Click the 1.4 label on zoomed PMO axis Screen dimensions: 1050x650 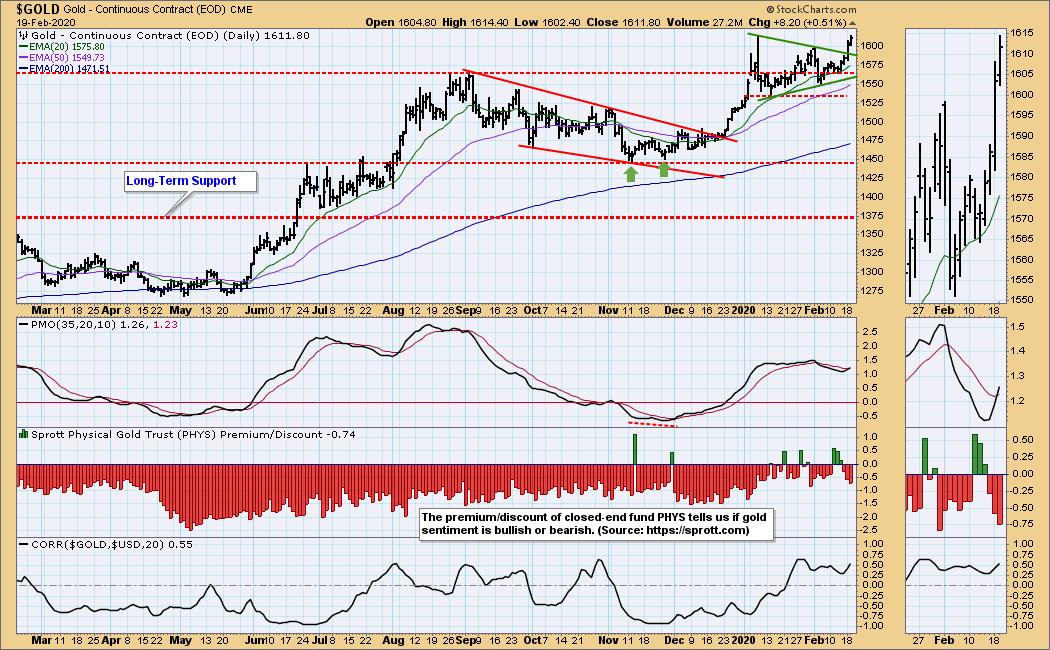tap(1017, 351)
